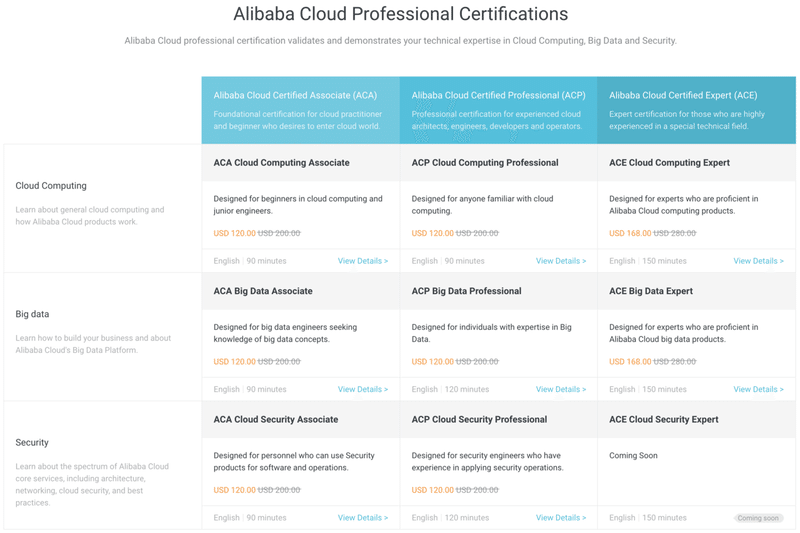
Task: Click the ACP Cloud Security Professional title
Action: tap(479, 420)
